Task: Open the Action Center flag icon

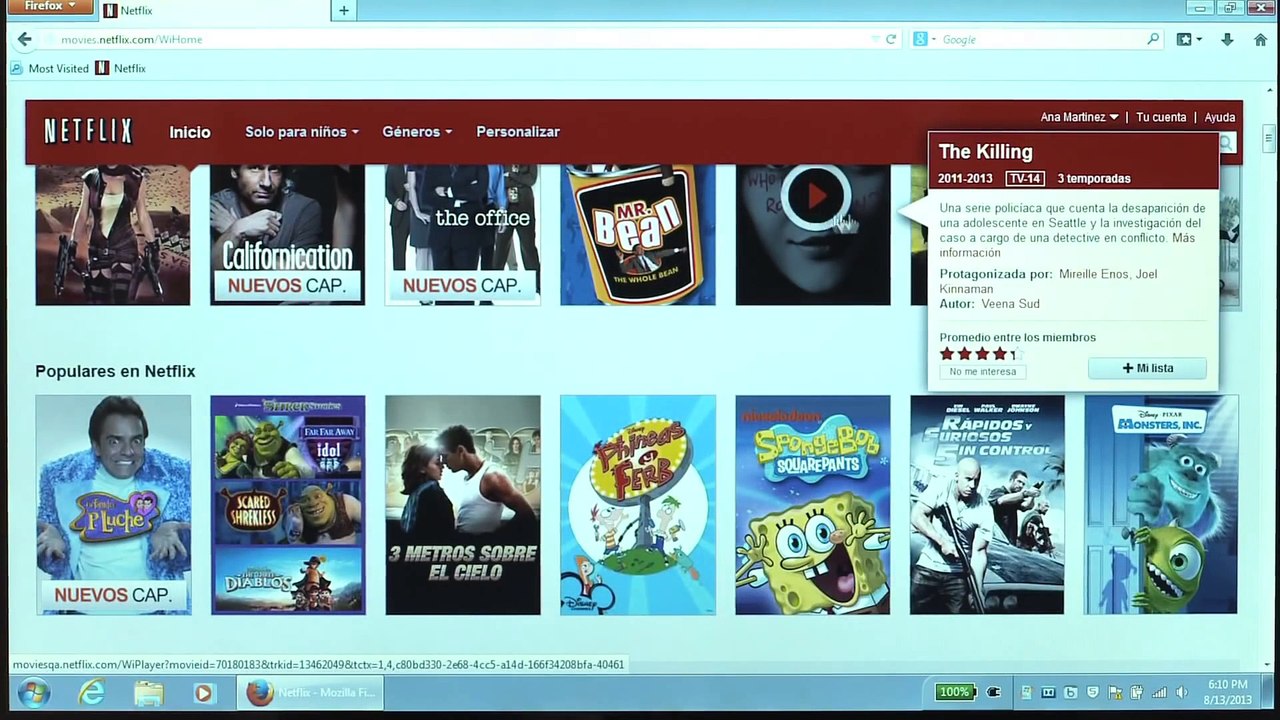Action: (1115, 692)
